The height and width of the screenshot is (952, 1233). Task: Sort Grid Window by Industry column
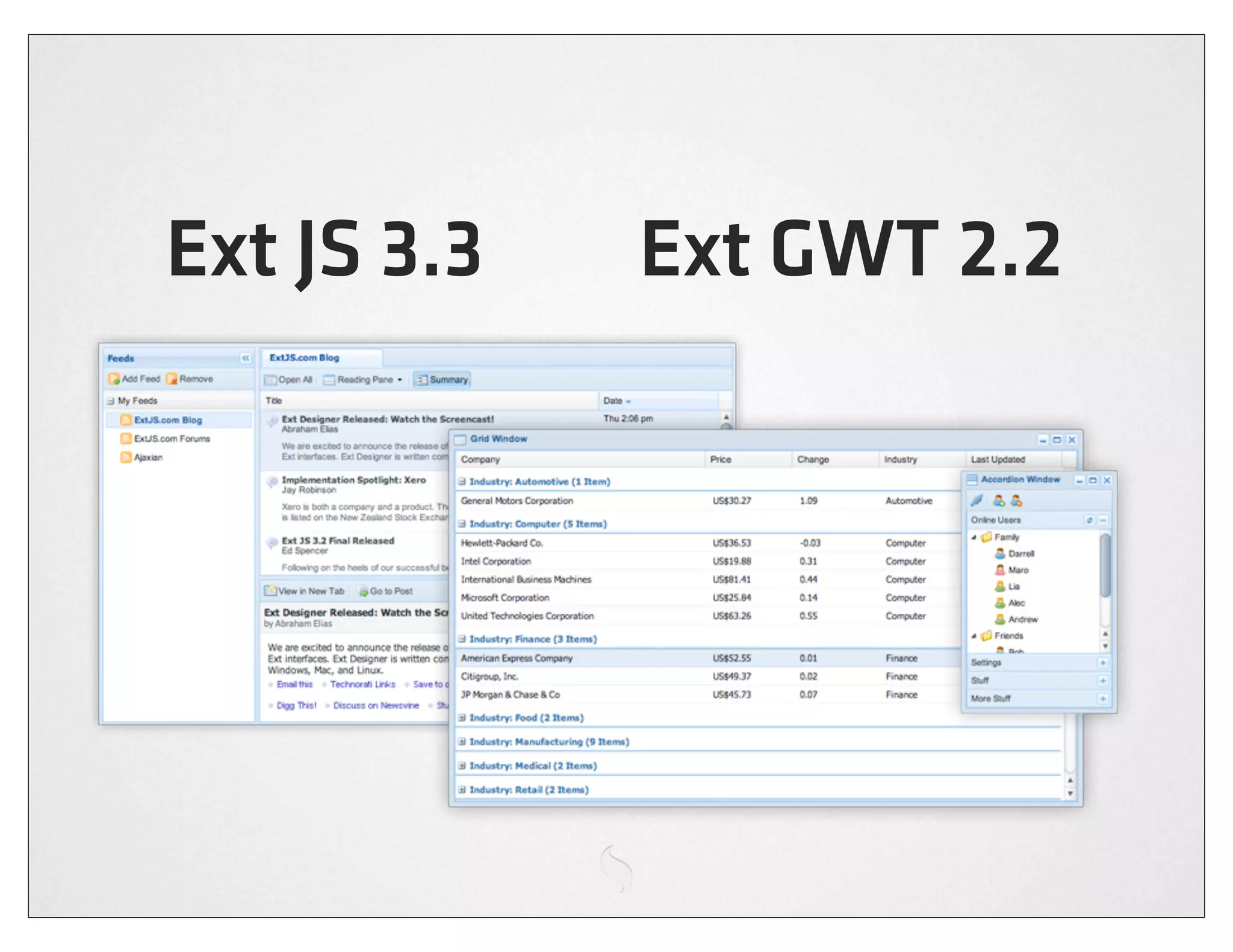[922, 459]
